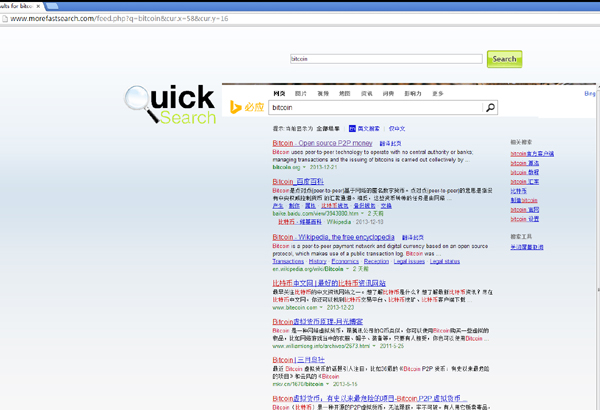Close the bitcoin results browser tab
600x410 pixels.
point(38,6)
